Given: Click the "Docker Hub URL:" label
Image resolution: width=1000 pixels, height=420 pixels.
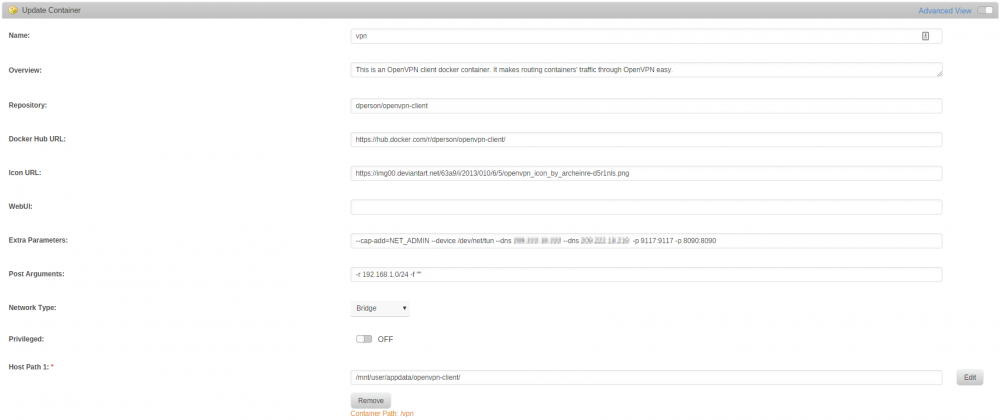Looking at the screenshot, I should pos(37,139).
